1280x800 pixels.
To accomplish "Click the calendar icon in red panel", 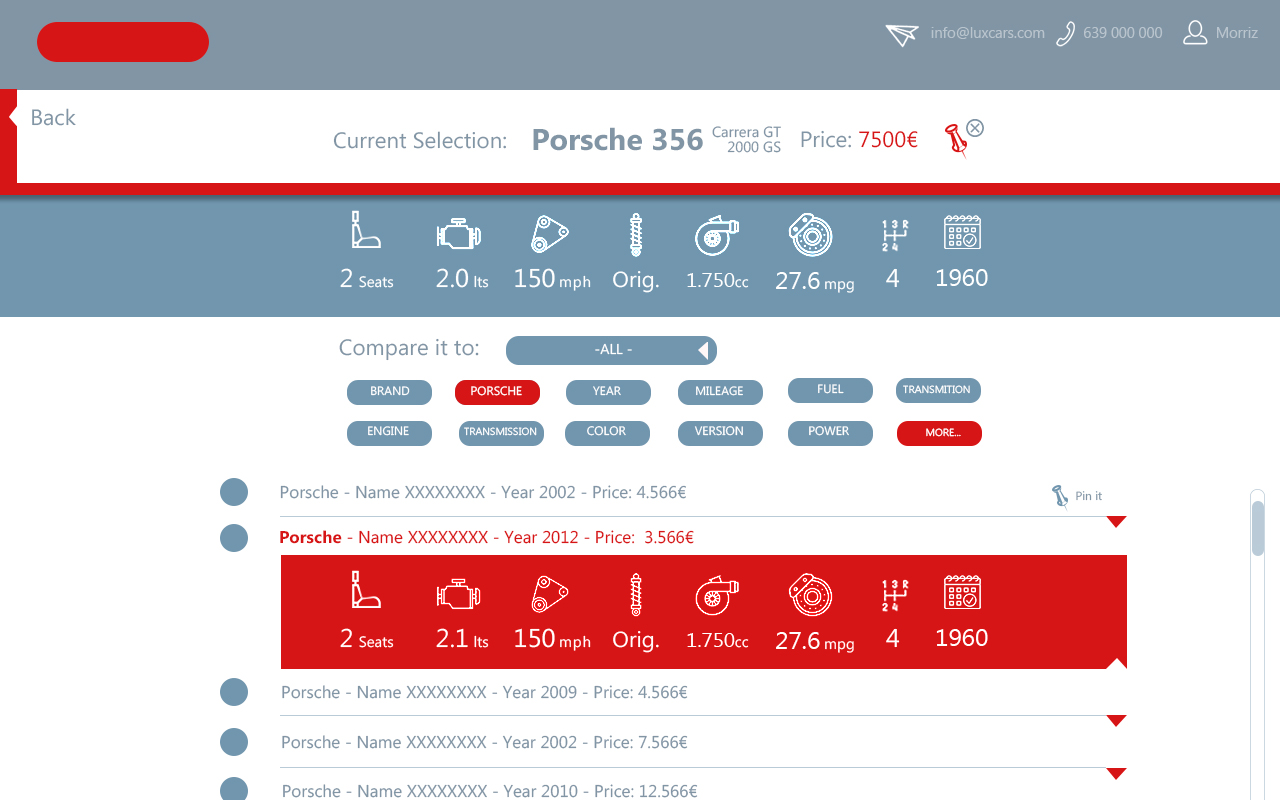I will tap(962, 592).
